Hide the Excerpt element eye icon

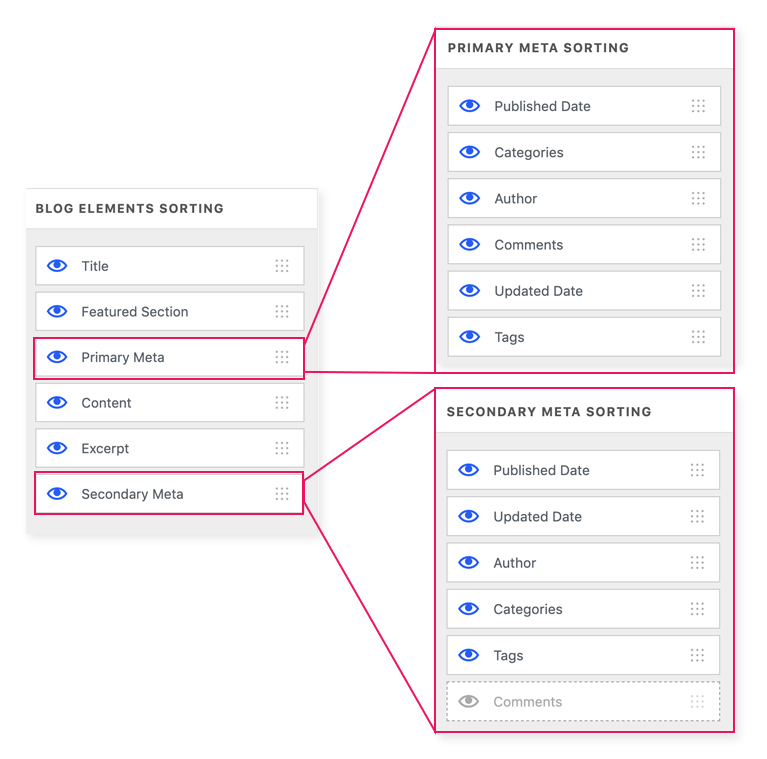coord(57,448)
